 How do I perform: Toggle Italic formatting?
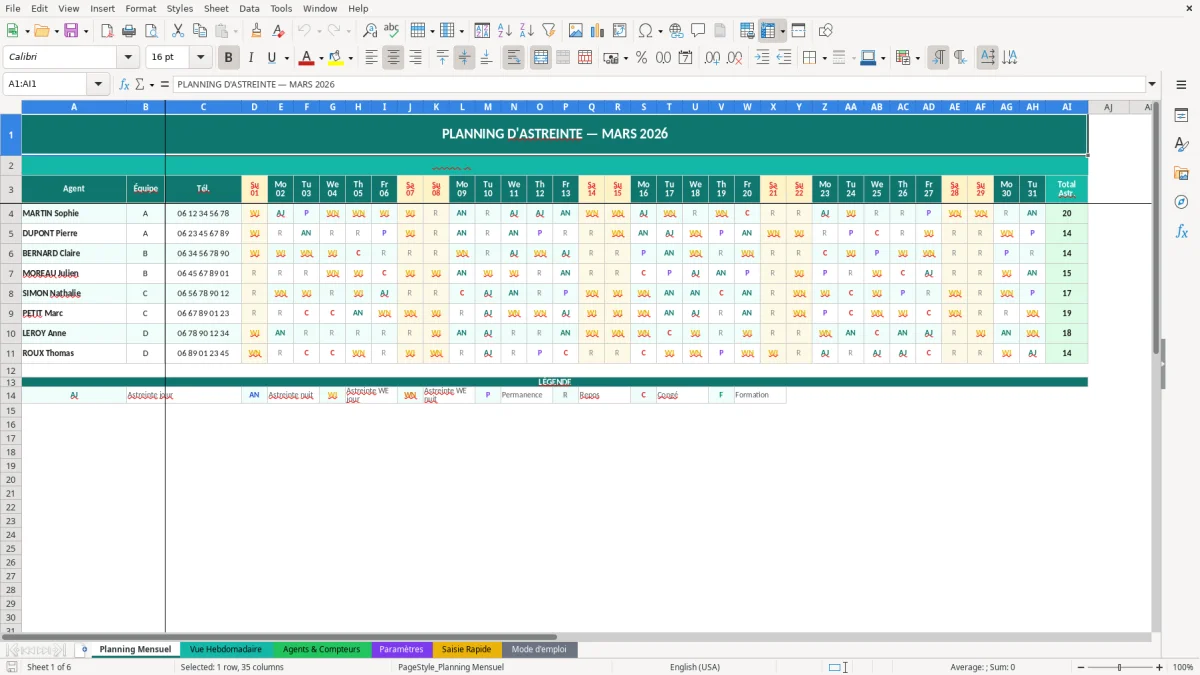click(x=251, y=58)
